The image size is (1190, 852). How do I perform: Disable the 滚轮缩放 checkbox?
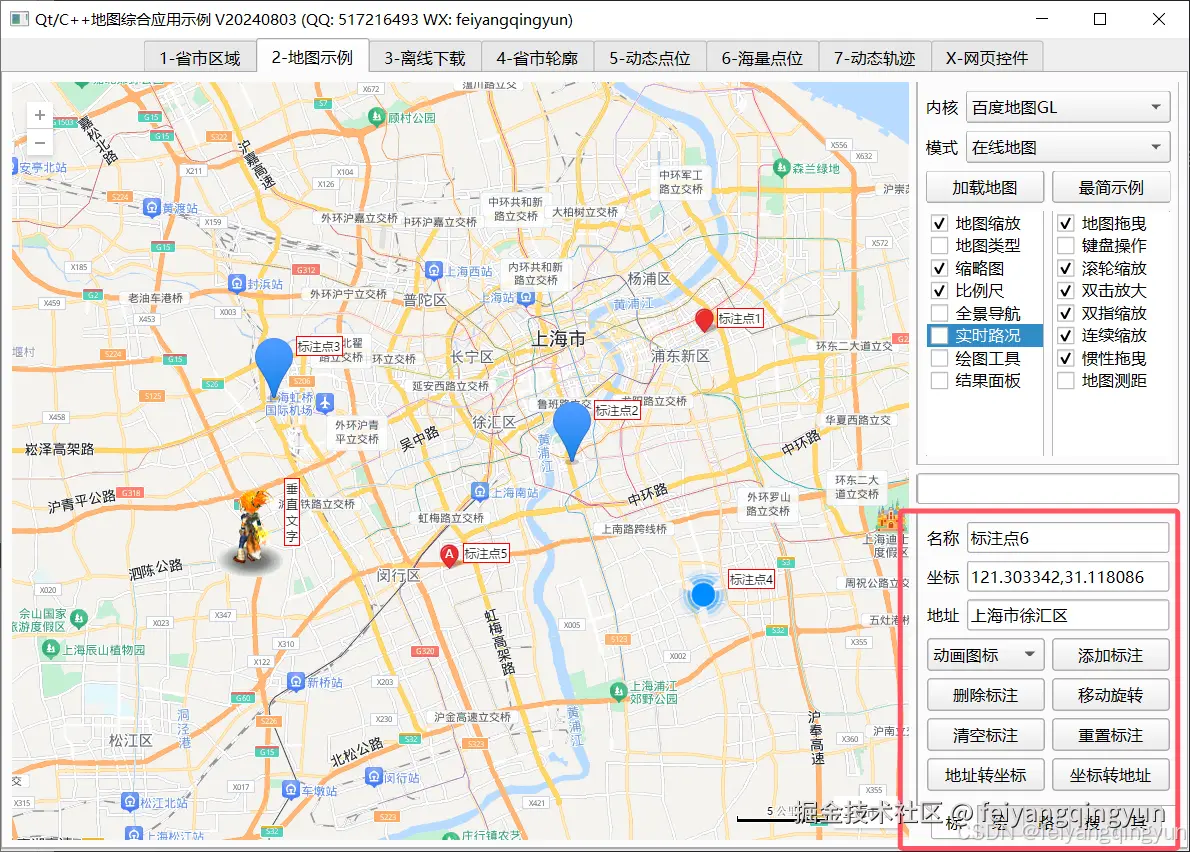1066,268
